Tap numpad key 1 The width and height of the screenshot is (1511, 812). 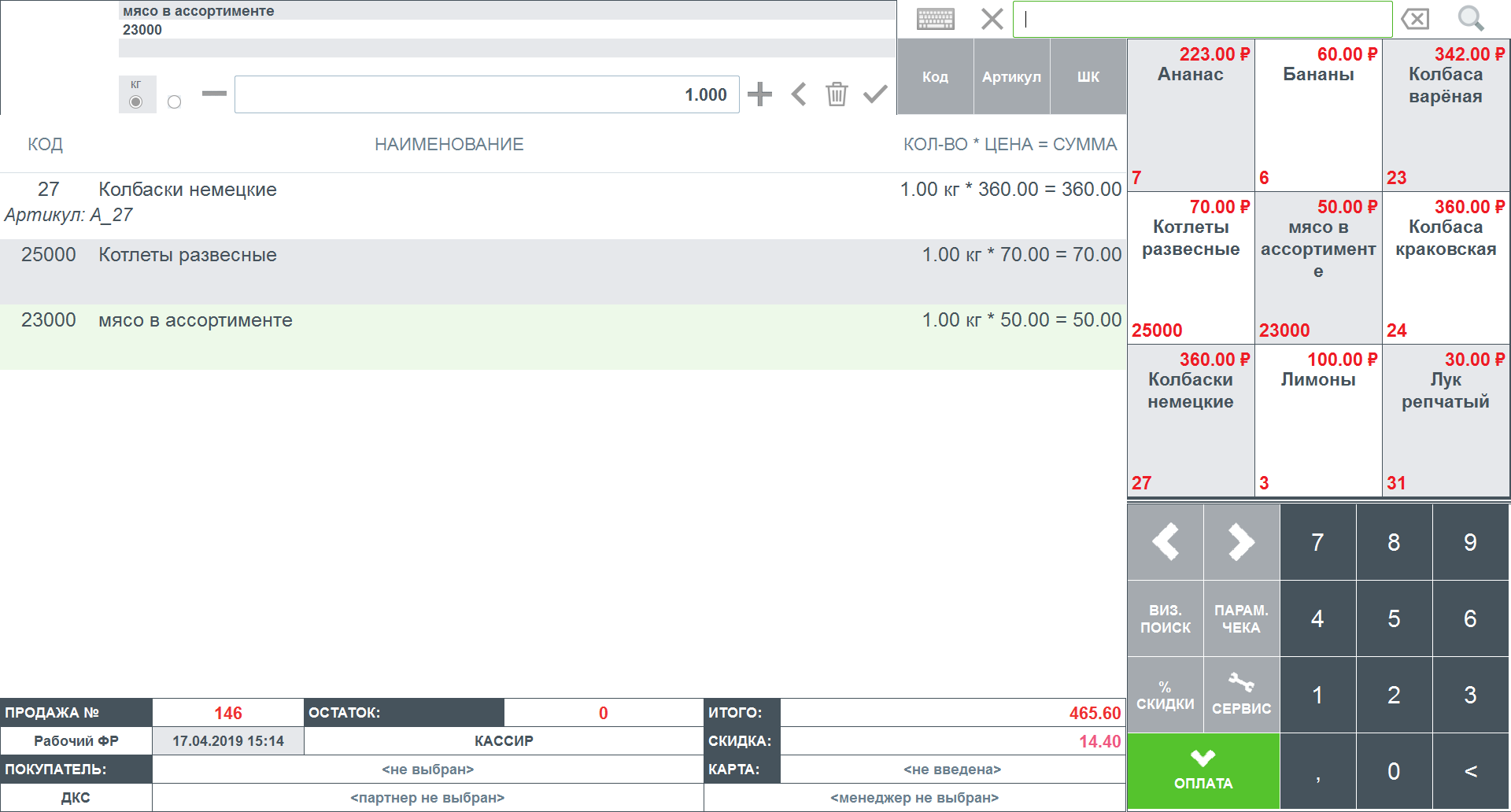[1317, 695]
